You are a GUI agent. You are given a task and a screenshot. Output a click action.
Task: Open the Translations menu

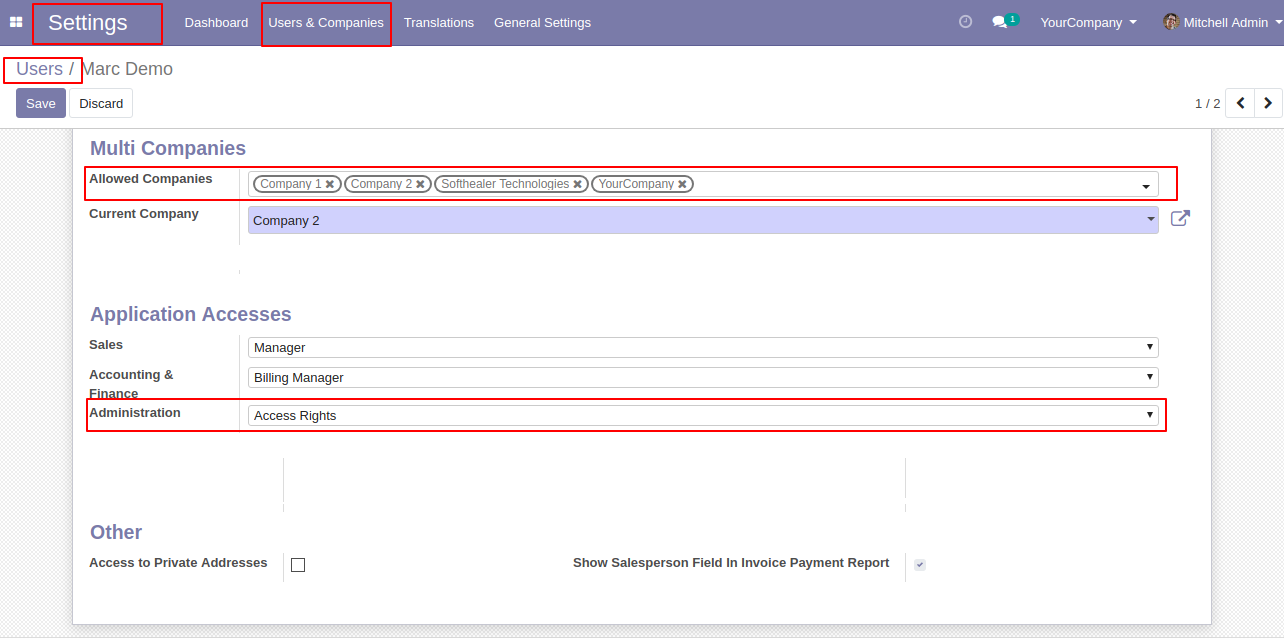click(x=439, y=22)
